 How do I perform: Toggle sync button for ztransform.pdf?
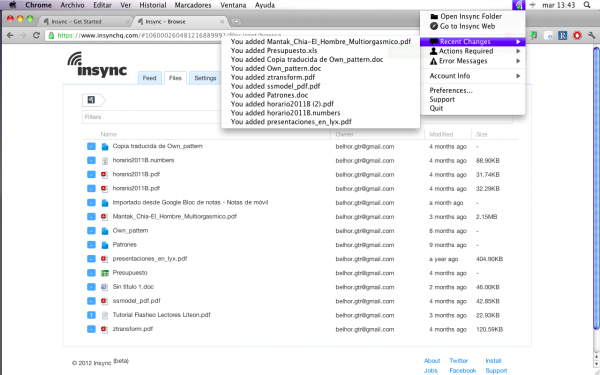coord(91,329)
